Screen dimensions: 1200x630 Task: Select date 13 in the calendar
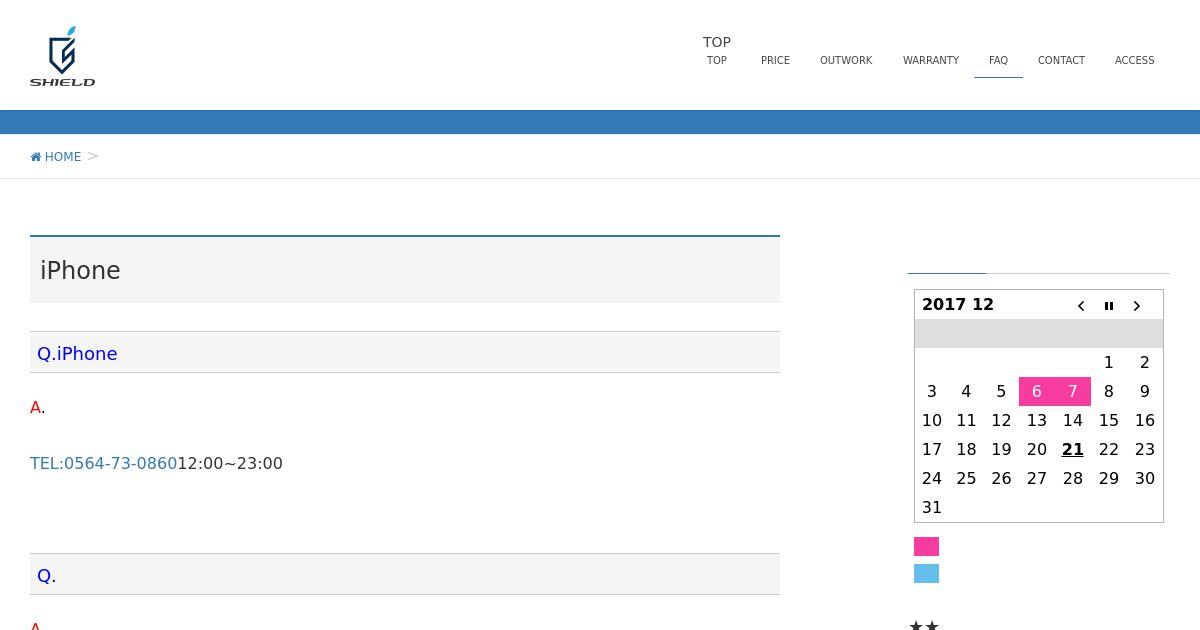tap(1037, 421)
